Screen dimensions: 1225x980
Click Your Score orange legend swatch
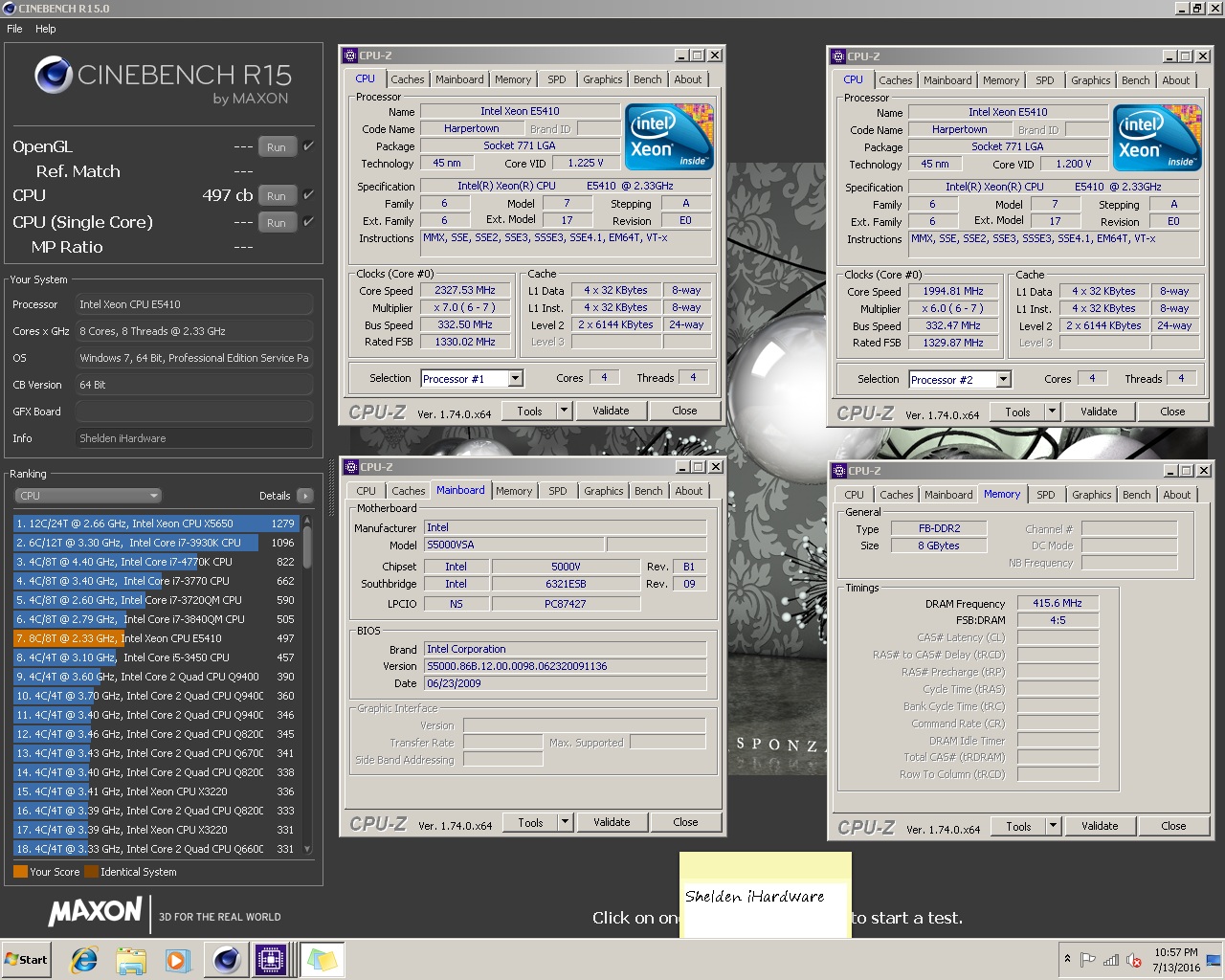click(x=20, y=872)
